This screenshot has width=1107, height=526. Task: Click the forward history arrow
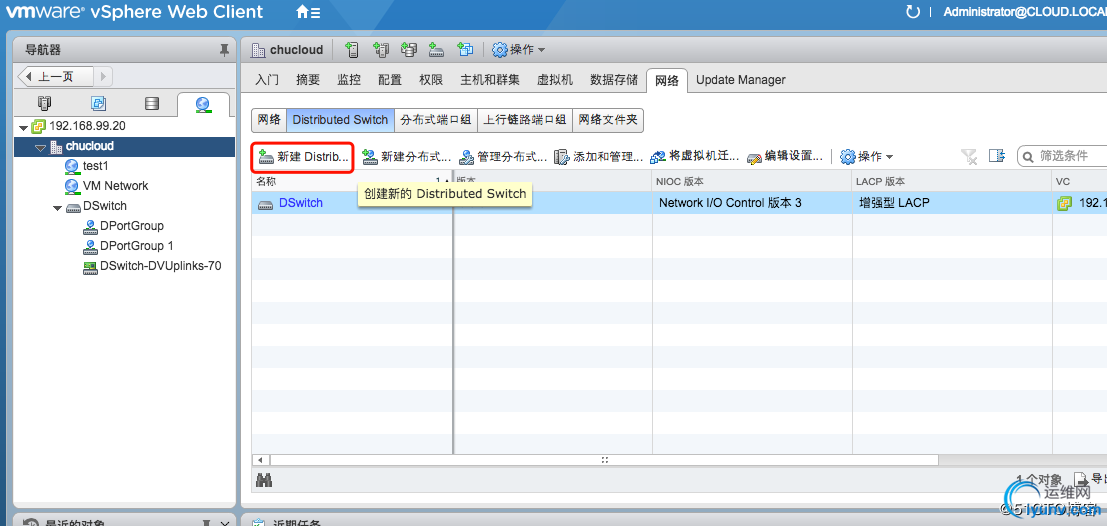[x=103, y=76]
